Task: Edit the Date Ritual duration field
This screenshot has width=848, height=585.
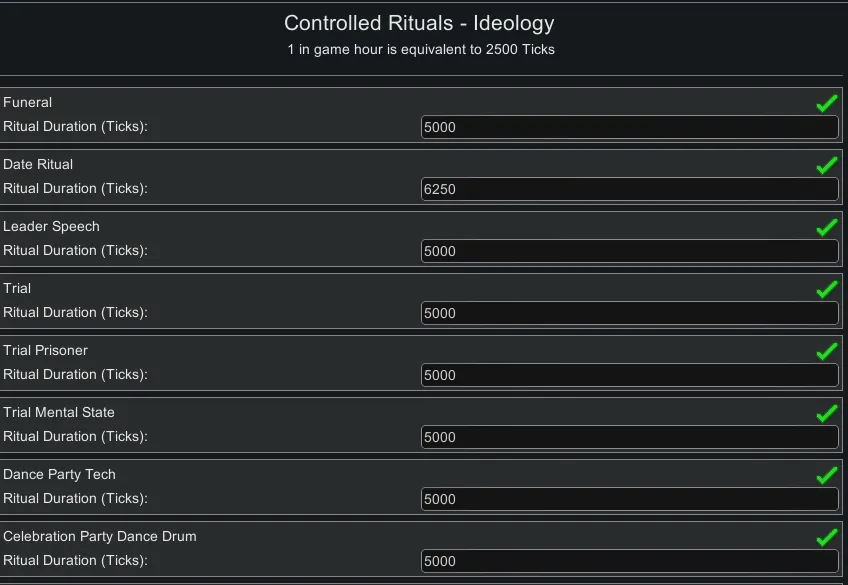Action: [x=629, y=189]
